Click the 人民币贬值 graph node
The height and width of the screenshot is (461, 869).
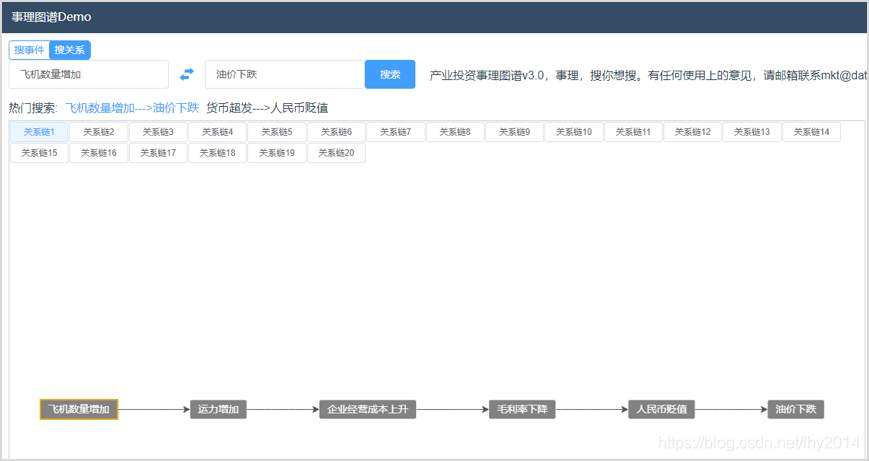(x=662, y=409)
